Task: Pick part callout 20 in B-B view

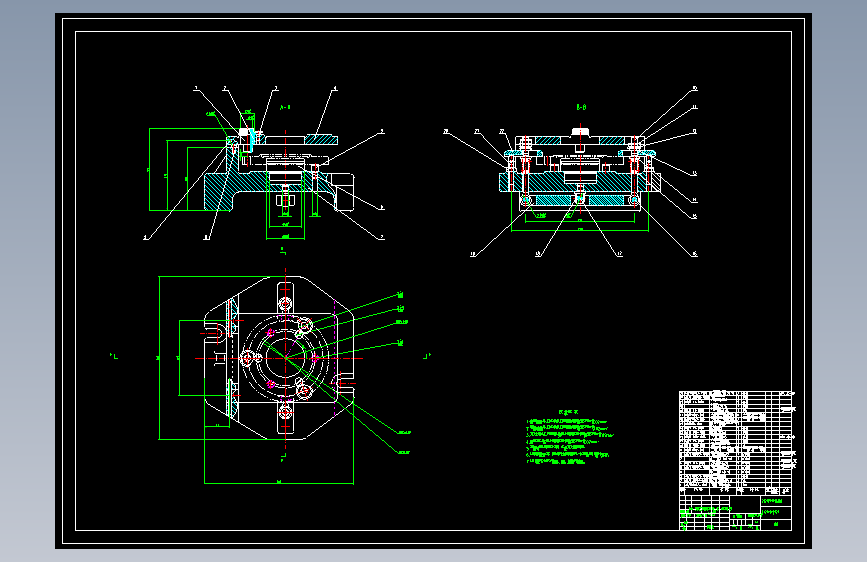Action: click(446, 132)
